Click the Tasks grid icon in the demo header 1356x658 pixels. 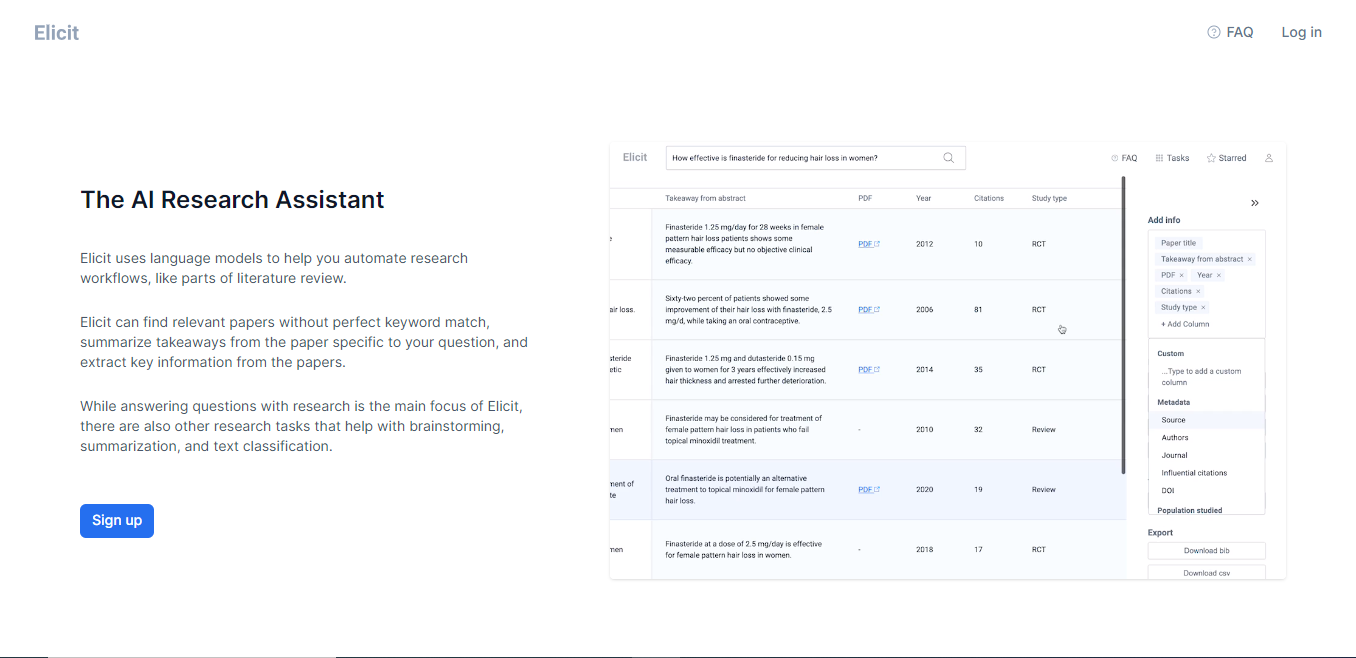click(x=1159, y=158)
